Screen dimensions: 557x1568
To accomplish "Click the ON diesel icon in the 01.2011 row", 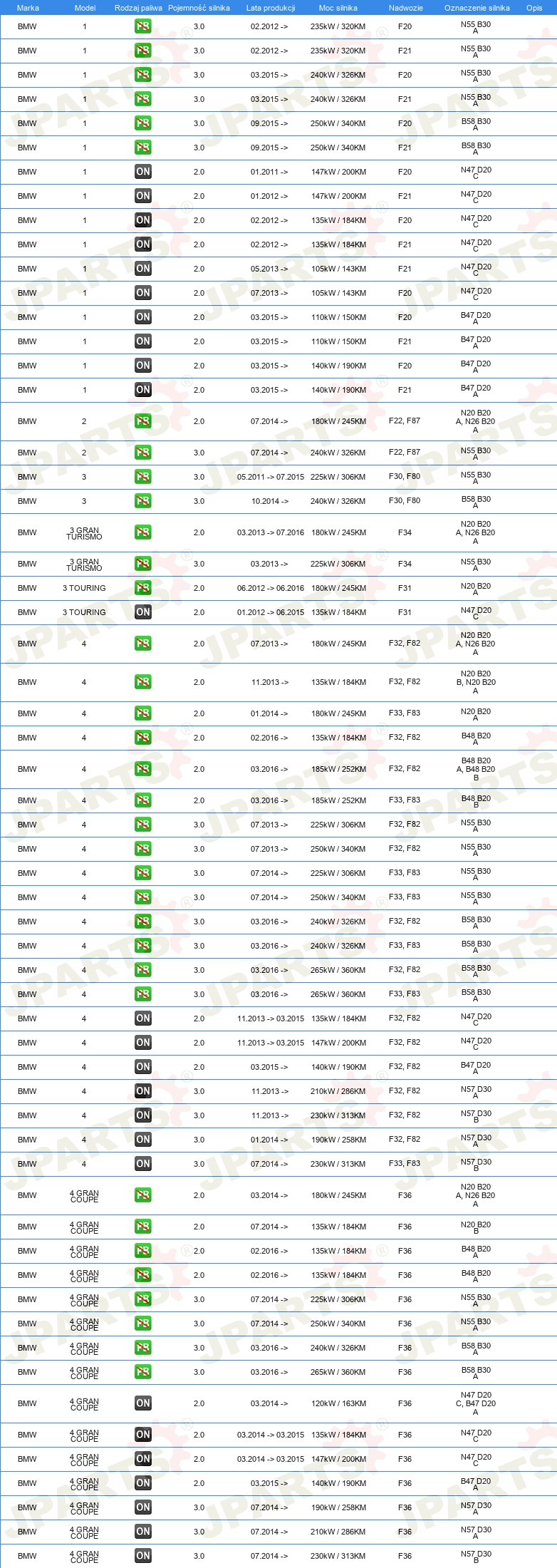I will [x=143, y=172].
